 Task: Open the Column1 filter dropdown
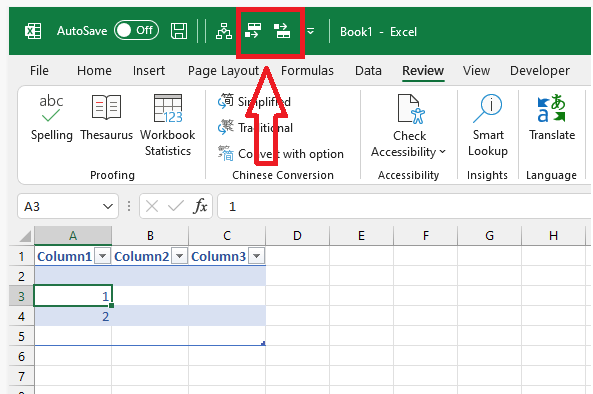[x=102, y=256]
